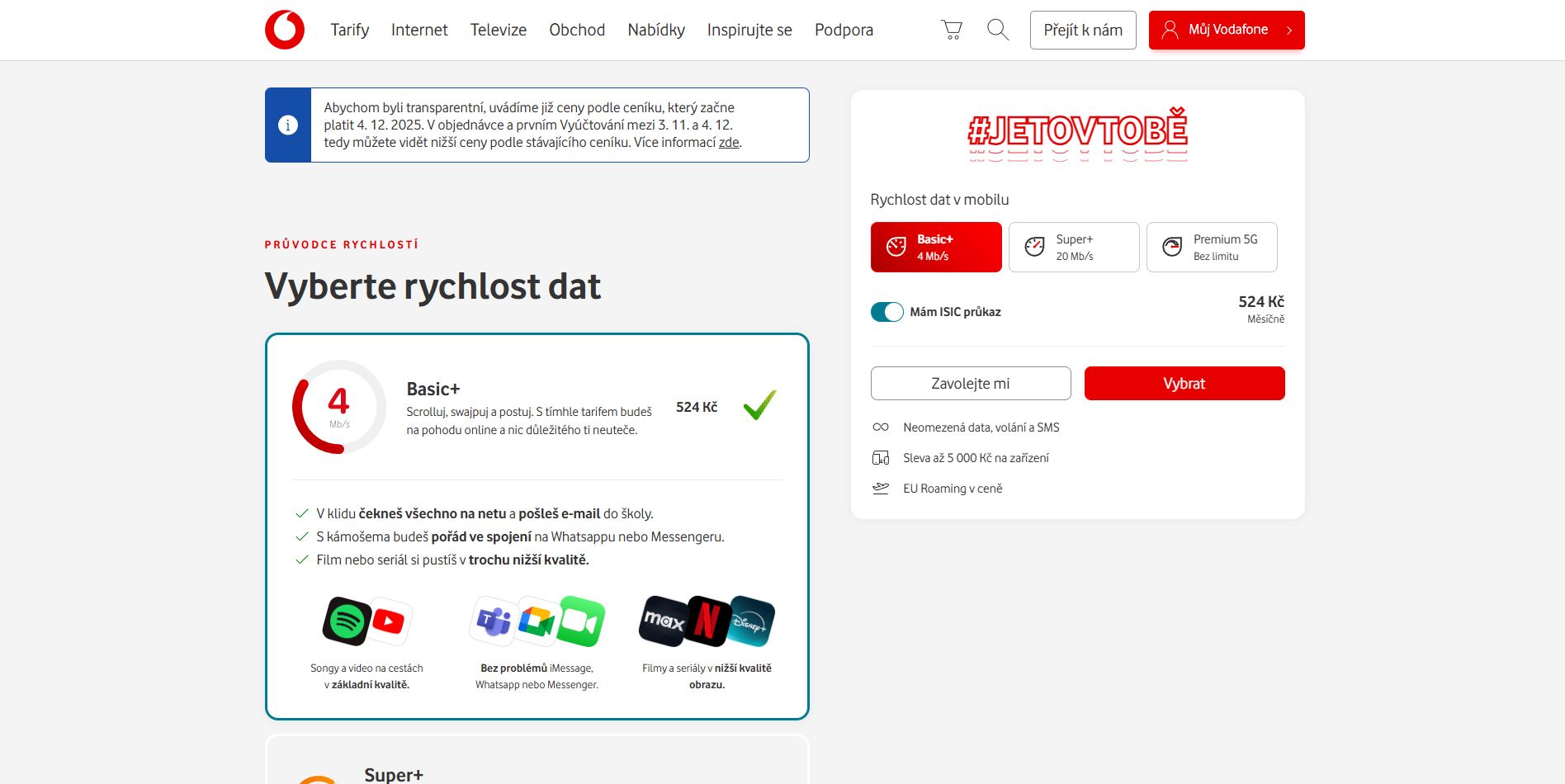Click the device discount icon
1565x784 pixels.
click(x=881, y=458)
